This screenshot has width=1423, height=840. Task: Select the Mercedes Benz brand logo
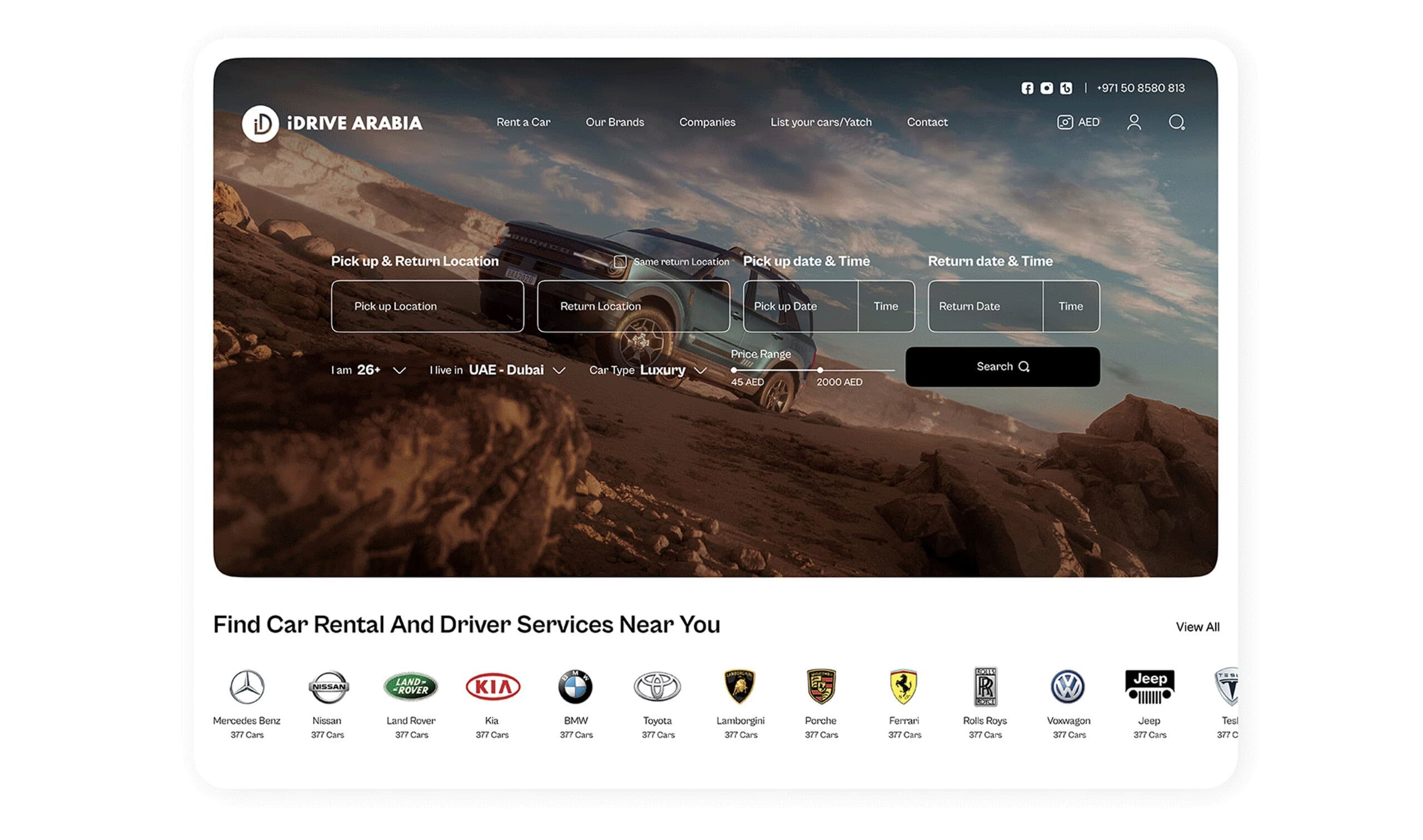click(247, 687)
